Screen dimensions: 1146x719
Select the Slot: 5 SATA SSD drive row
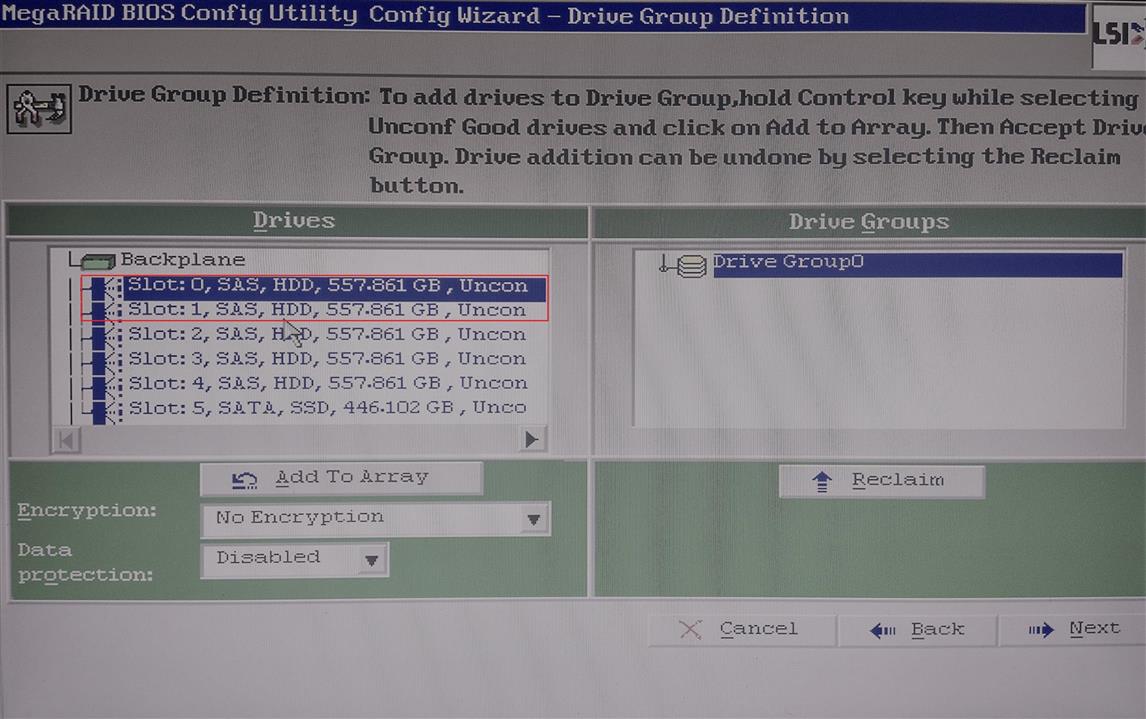pos(327,408)
